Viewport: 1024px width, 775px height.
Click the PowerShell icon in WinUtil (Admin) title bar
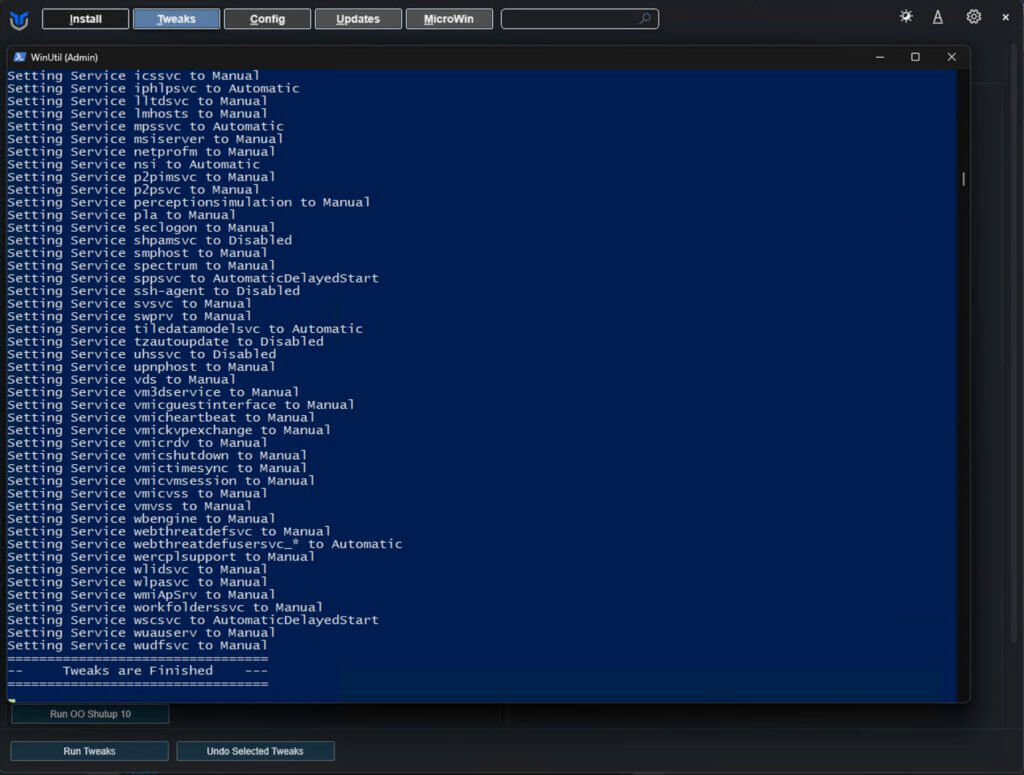click(19, 57)
